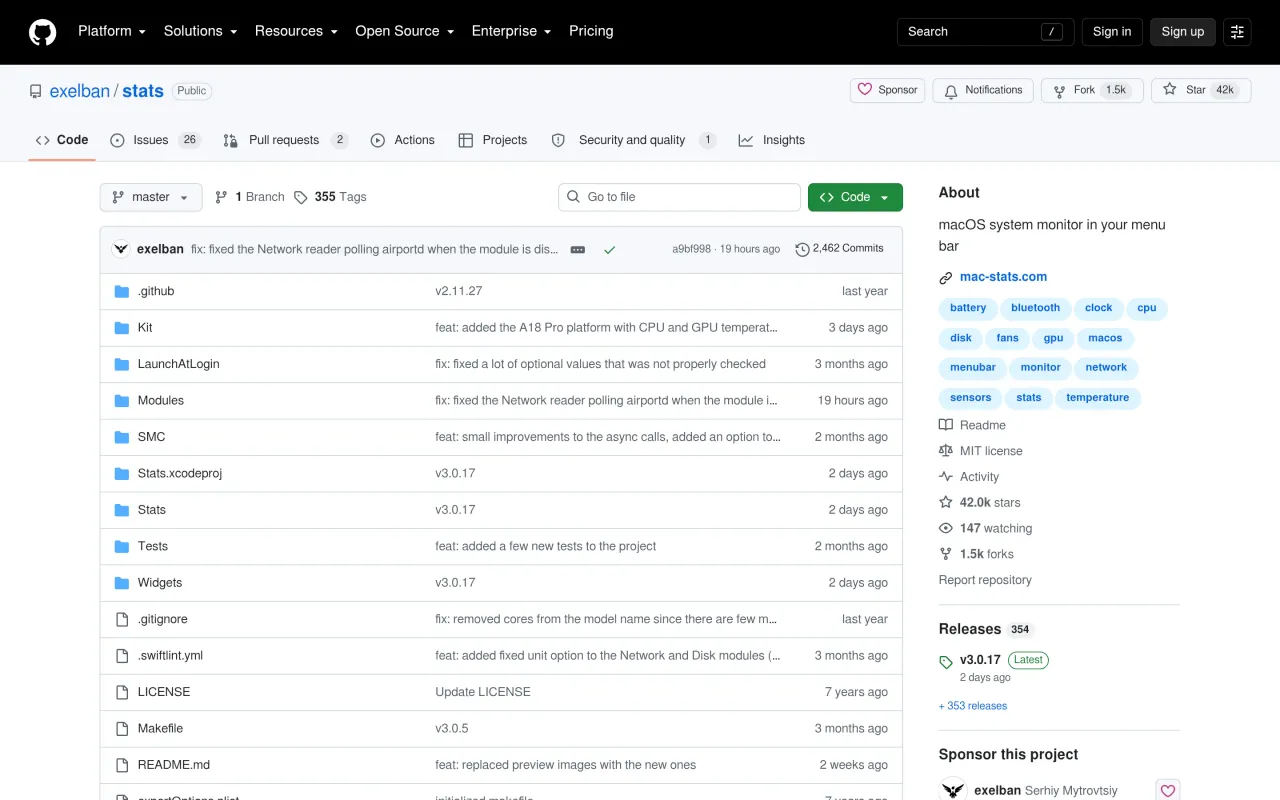Select the battery topic tag
Viewport: 1280px width, 800px height.
[x=968, y=308]
